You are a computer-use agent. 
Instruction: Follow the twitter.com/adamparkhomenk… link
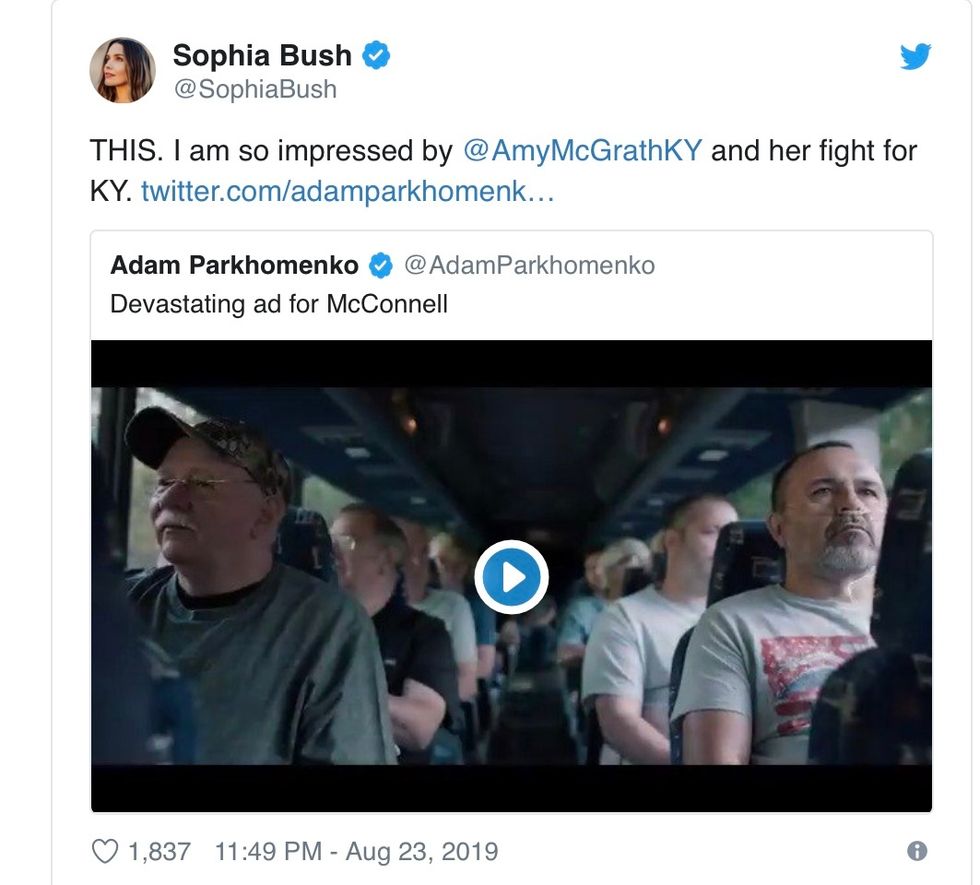tap(347, 190)
